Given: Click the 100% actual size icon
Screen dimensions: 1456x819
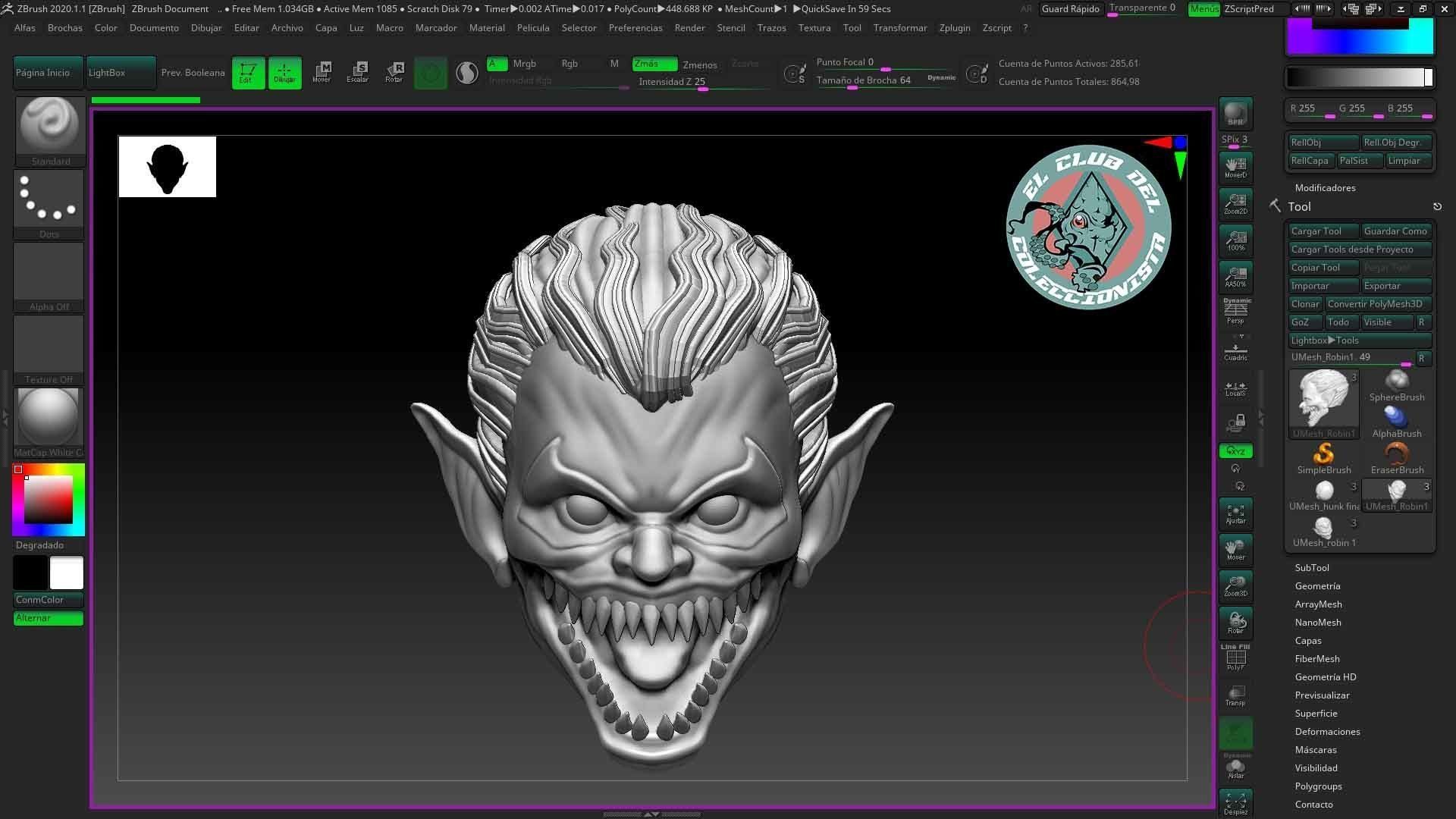Looking at the screenshot, I should point(1235,240).
